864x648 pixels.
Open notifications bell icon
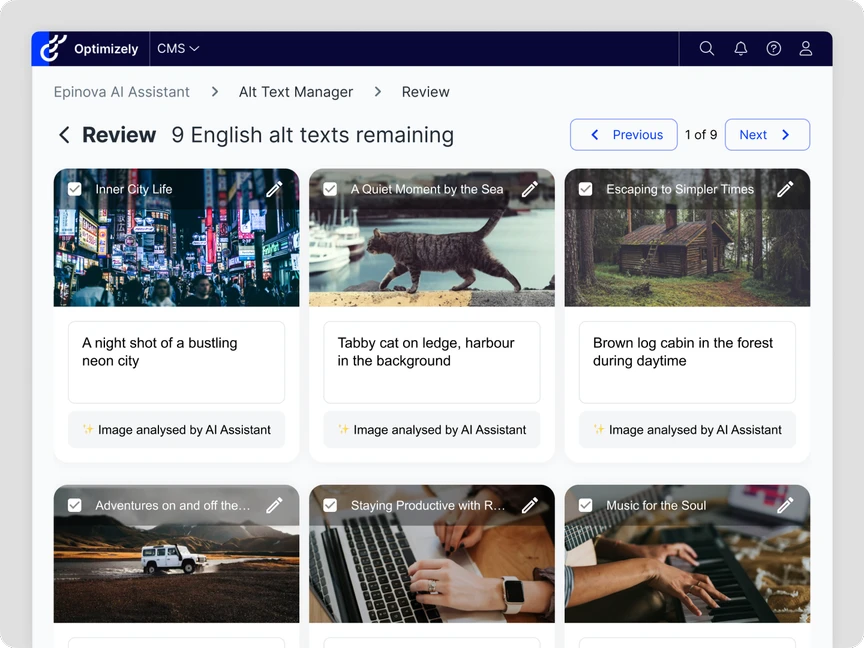(741, 48)
